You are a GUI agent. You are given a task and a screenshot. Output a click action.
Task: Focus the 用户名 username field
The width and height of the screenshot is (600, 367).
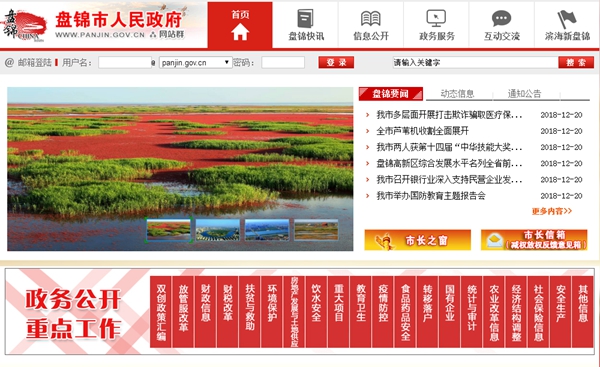pyautogui.click(x=125, y=62)
